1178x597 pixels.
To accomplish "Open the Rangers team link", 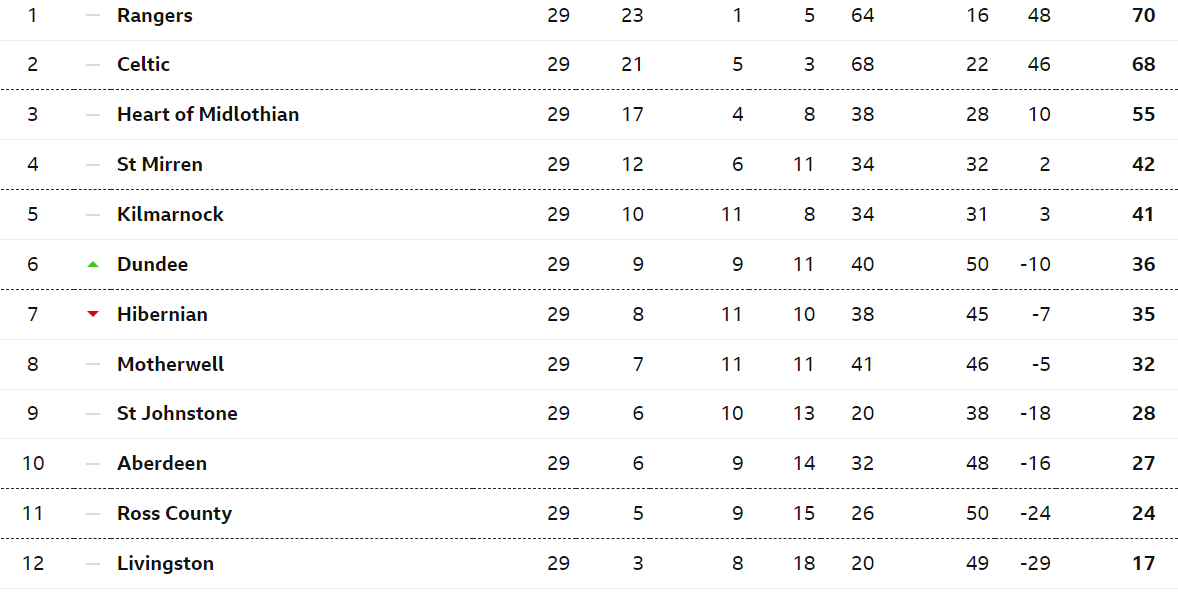I will 155,16.
